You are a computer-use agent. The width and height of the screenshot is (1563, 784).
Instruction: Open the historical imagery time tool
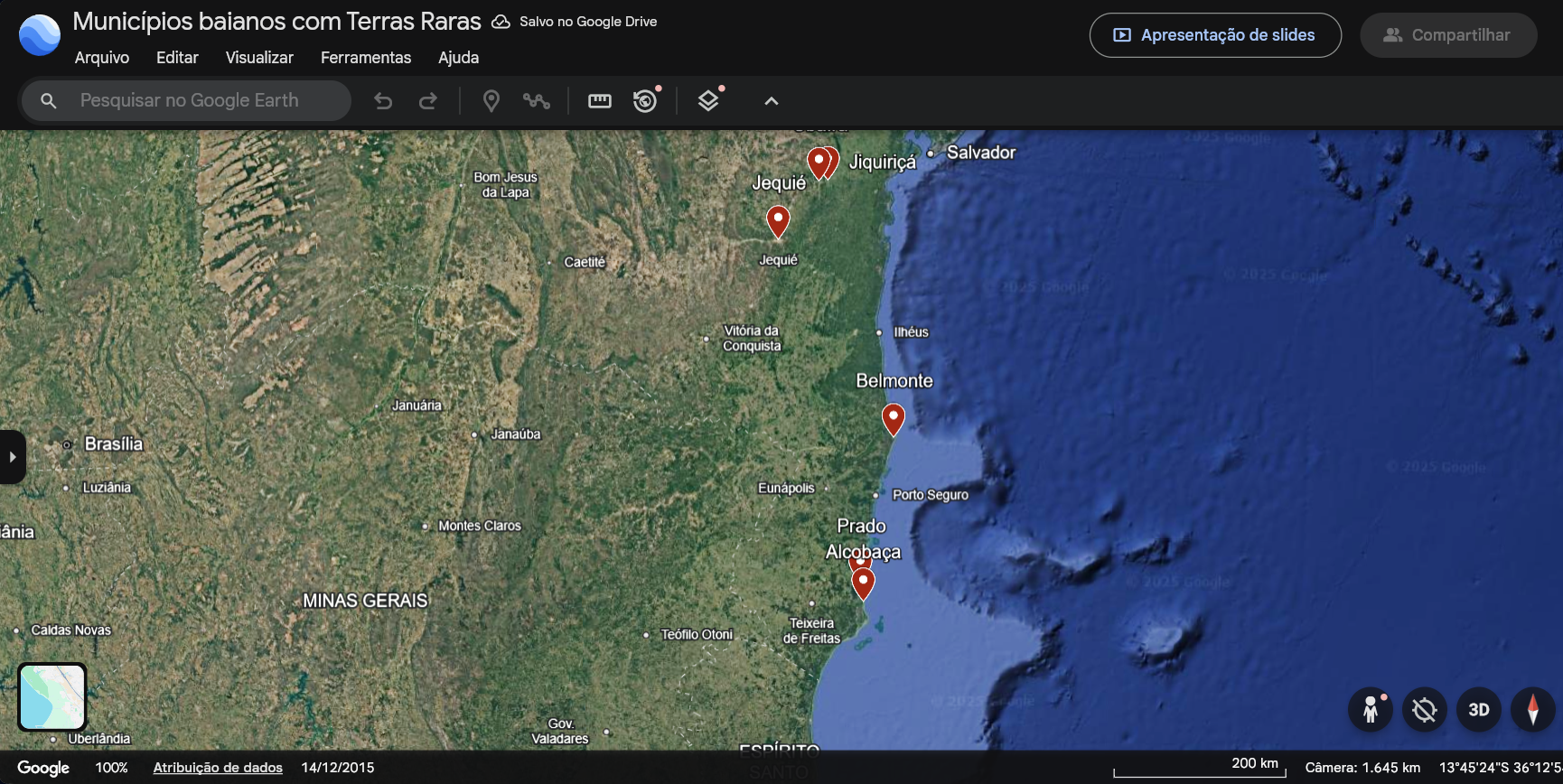[x=645, y=101]
